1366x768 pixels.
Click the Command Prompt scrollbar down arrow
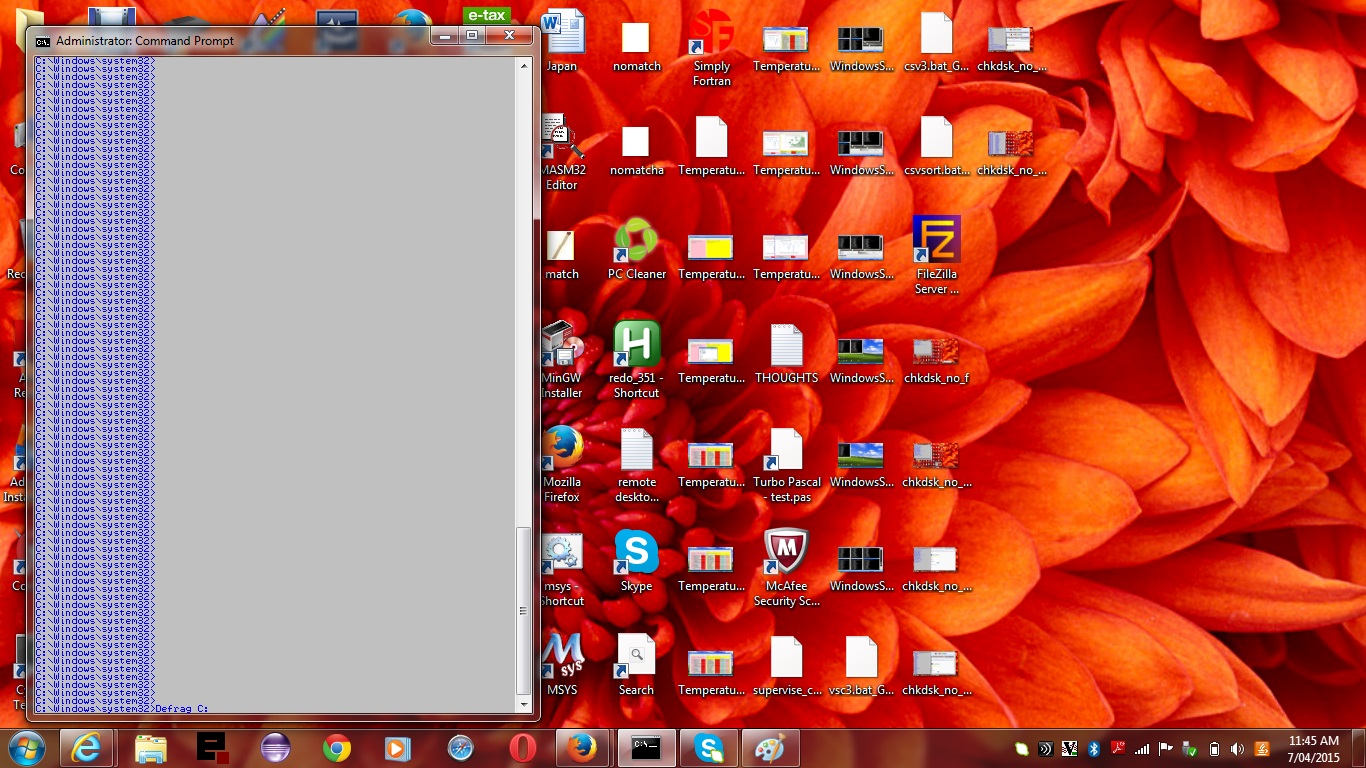pyautogui.click(x=524, y=704)
